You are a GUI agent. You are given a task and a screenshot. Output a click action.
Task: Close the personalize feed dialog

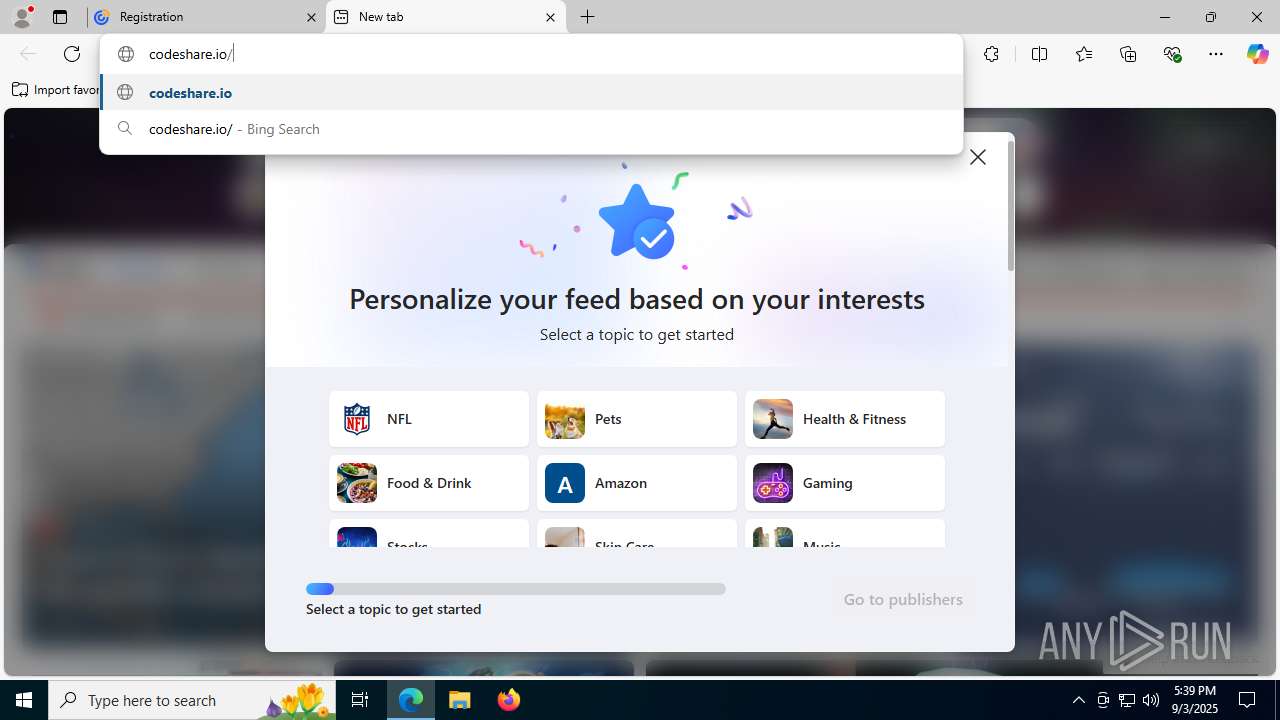pyautogui.click(x=978, y=157)
